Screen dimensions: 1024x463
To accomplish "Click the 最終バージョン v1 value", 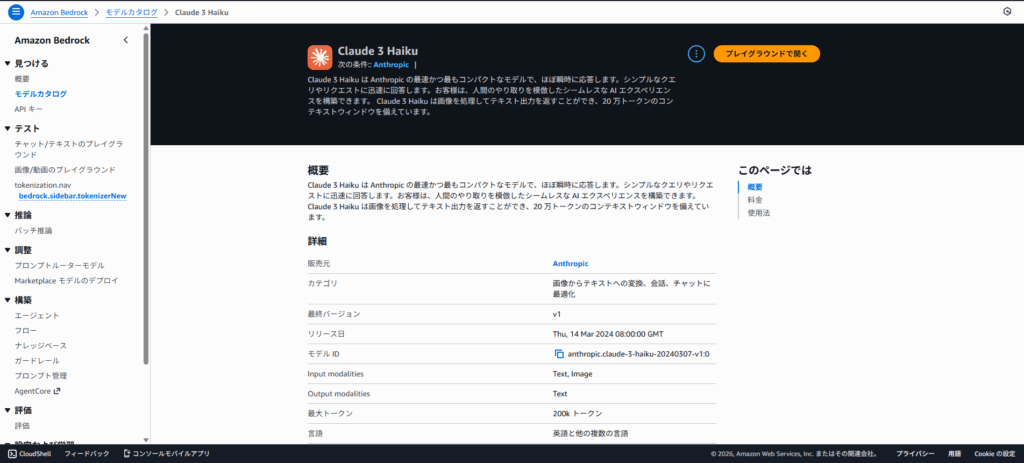I will tap(556, 314).
